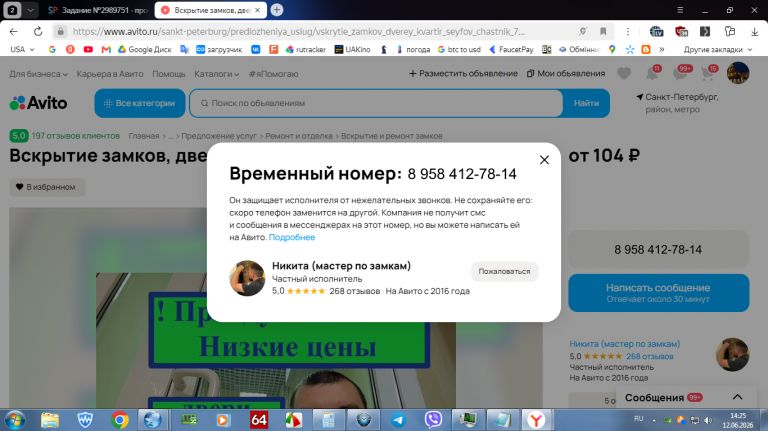Show more hidden bookmarks chevron
This screenshot has width=768, height=431.
pyautogui.click(x=662, y=49)
